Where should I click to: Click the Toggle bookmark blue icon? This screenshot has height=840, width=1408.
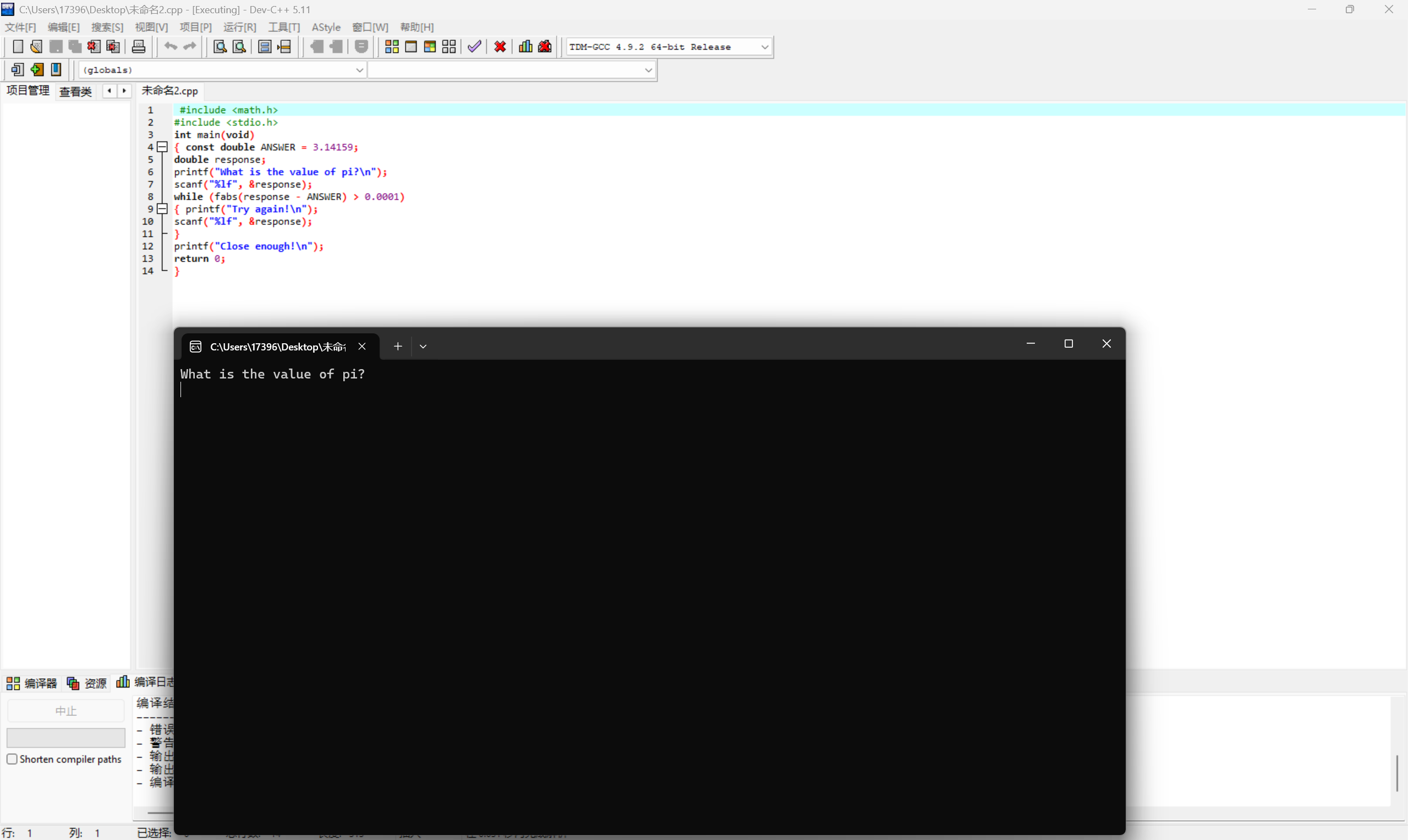click(56, 70)
